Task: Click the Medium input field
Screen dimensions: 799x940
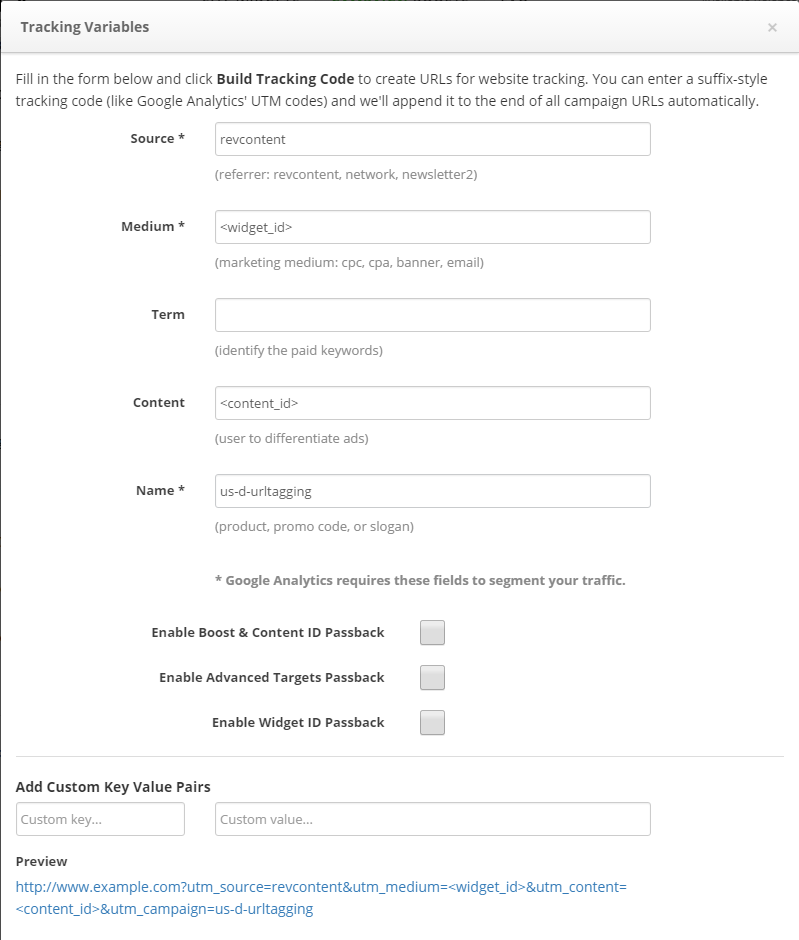Action: [x=432, y=227]
